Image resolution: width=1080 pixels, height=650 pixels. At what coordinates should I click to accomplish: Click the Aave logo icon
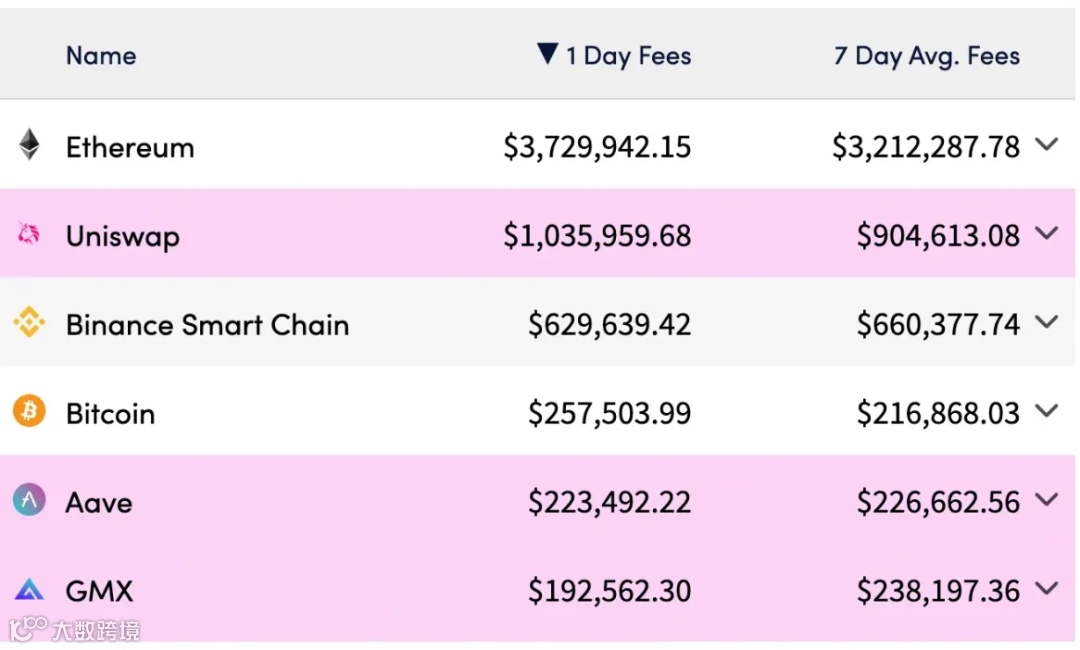tap(29, 500)
